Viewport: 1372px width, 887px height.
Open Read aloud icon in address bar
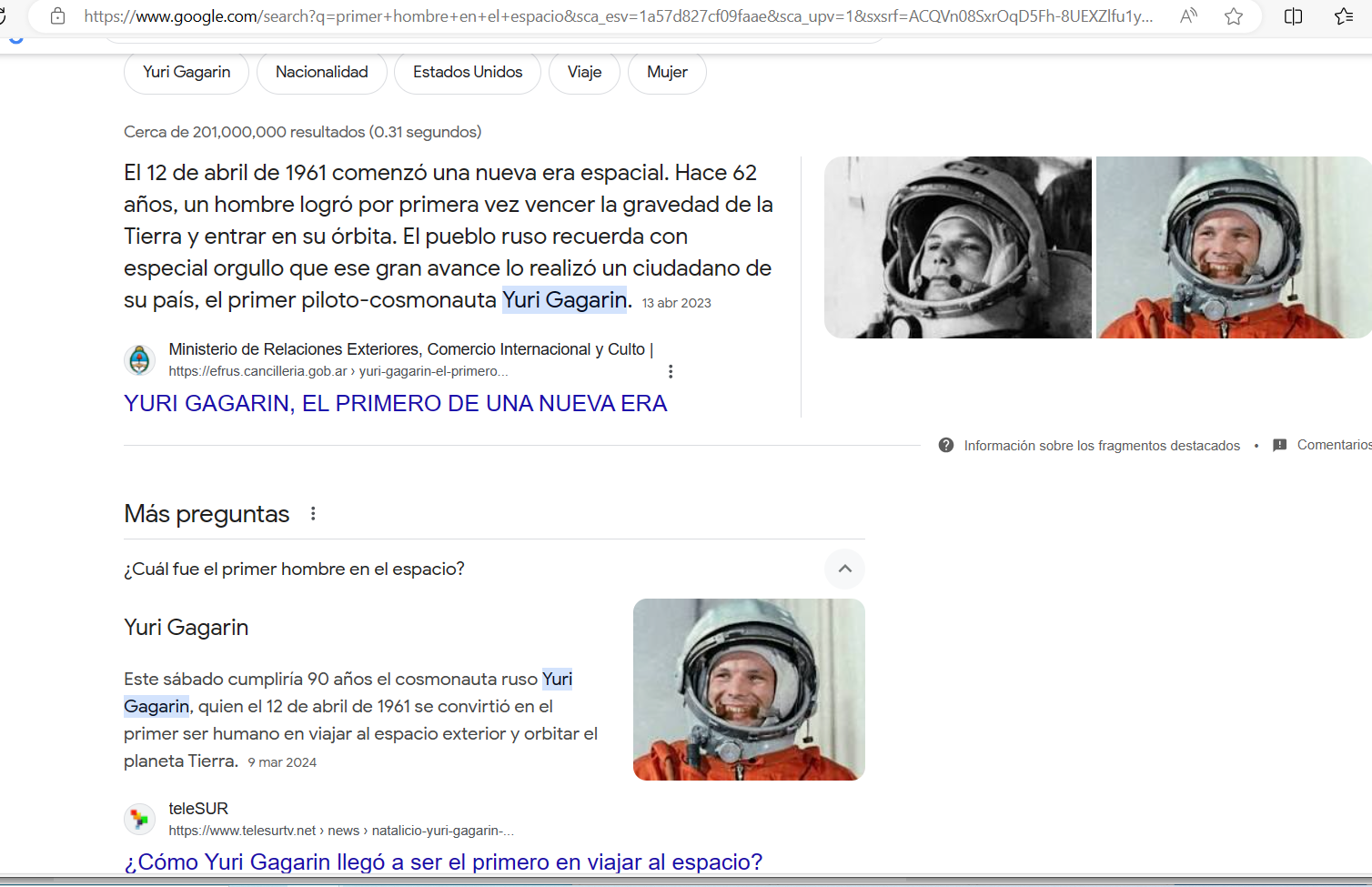point(1188,16)
